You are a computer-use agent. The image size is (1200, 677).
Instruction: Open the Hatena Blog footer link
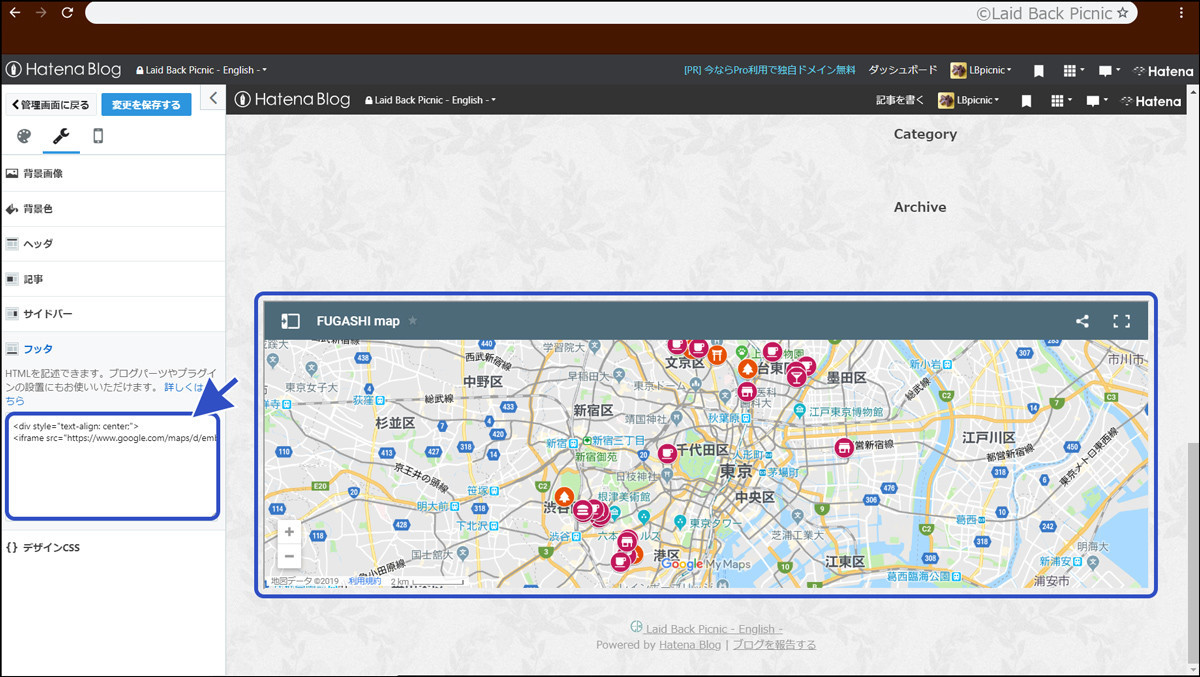pyautogui.click(x=690, y=645)
